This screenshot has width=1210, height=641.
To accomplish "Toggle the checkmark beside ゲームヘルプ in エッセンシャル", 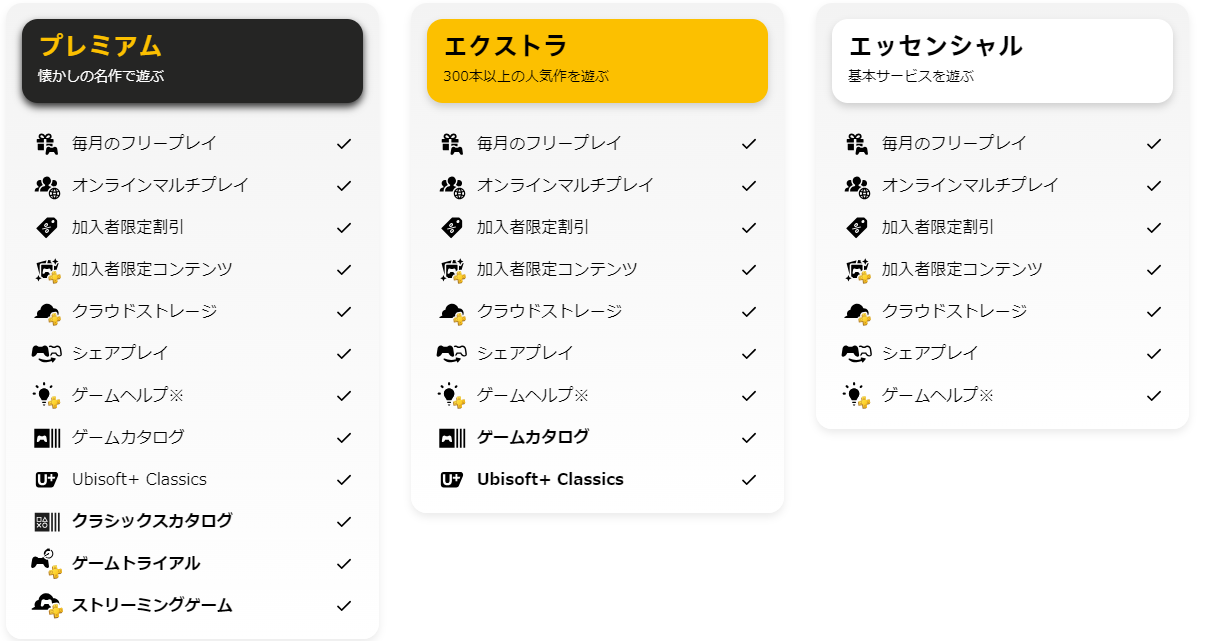I will (1154, 395).
